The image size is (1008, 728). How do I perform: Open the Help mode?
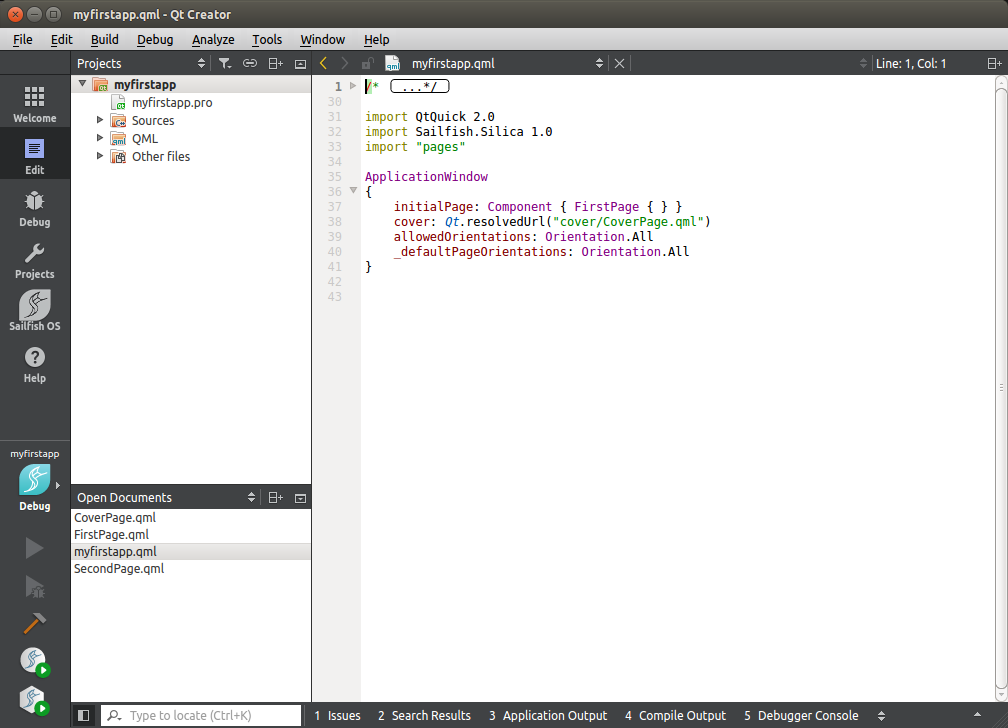(x=34, y=364)
